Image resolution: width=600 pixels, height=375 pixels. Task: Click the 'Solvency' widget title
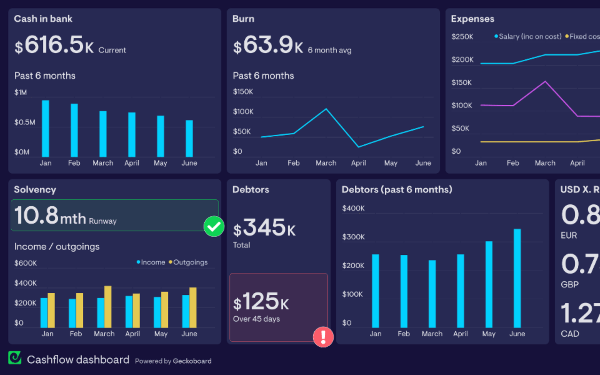[35, 189]
